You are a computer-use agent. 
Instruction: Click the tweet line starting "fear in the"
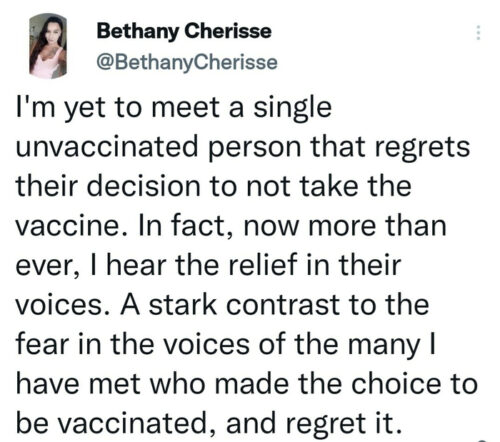click(226, 345)
